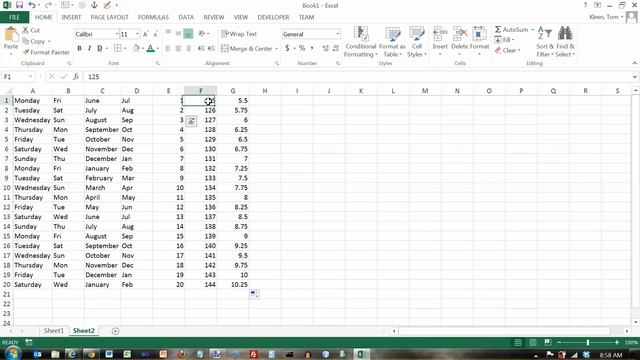This screenshot has height=360, width=640.
Task: Open the Calibri font name dropdown
Action: click(117, 34)
